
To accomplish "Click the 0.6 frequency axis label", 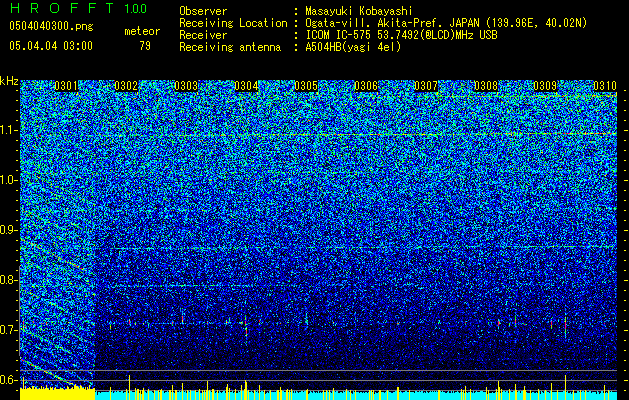I will (x=9, y=380).
